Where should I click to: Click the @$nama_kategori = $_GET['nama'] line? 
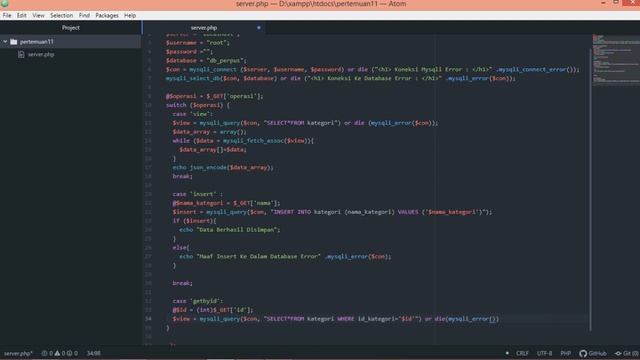point(226,203)
